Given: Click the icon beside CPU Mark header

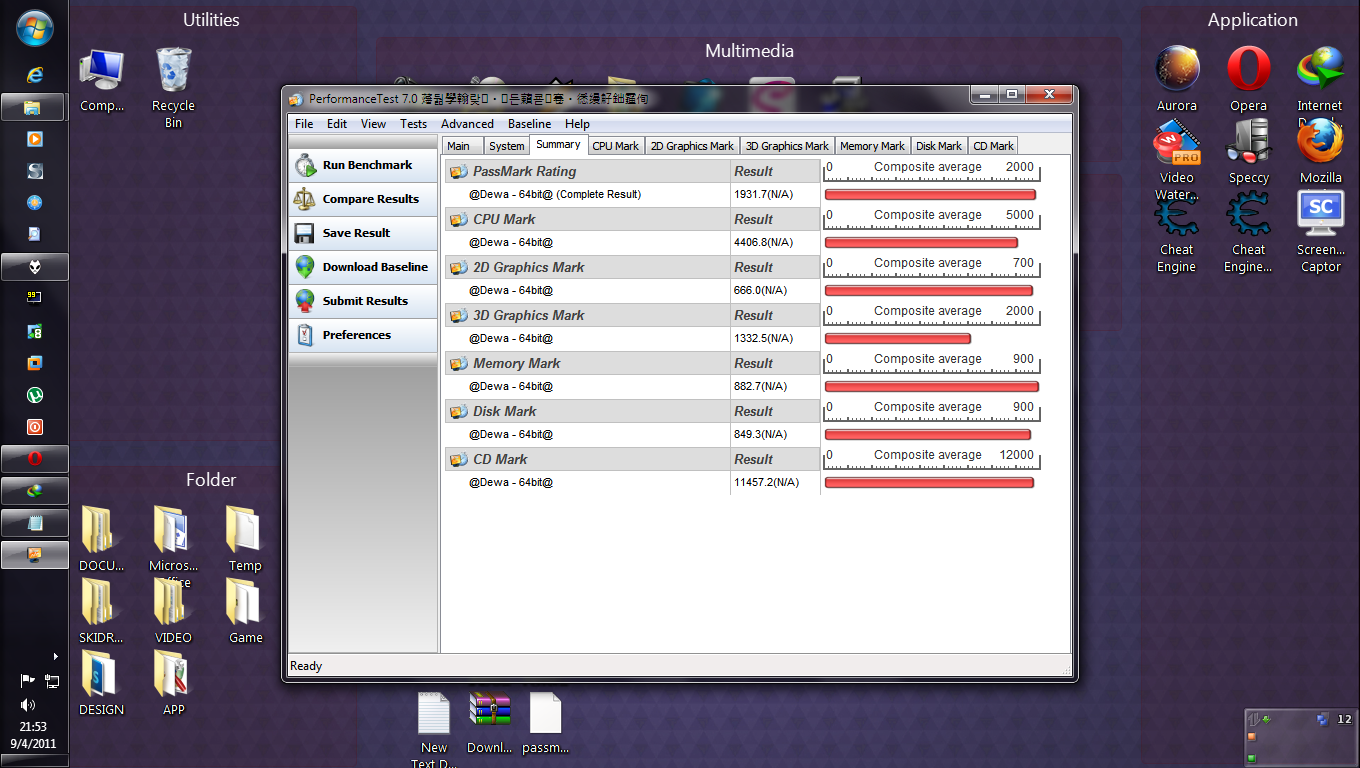Looking at the screenshot, I should tap(458, 219).
